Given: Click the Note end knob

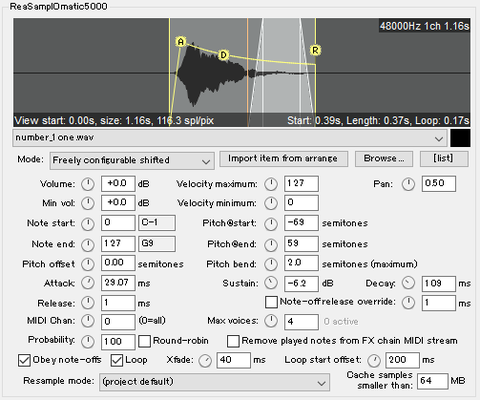Looking at the screenshot, I should (88, 245).
